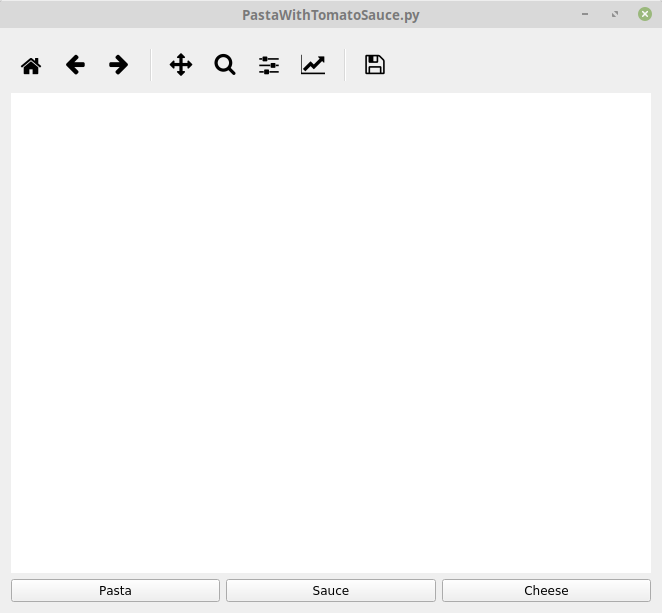Screen dimensions: 662x613
Task: Save the figure with floppy icon
Action: [x=375, y=65]
